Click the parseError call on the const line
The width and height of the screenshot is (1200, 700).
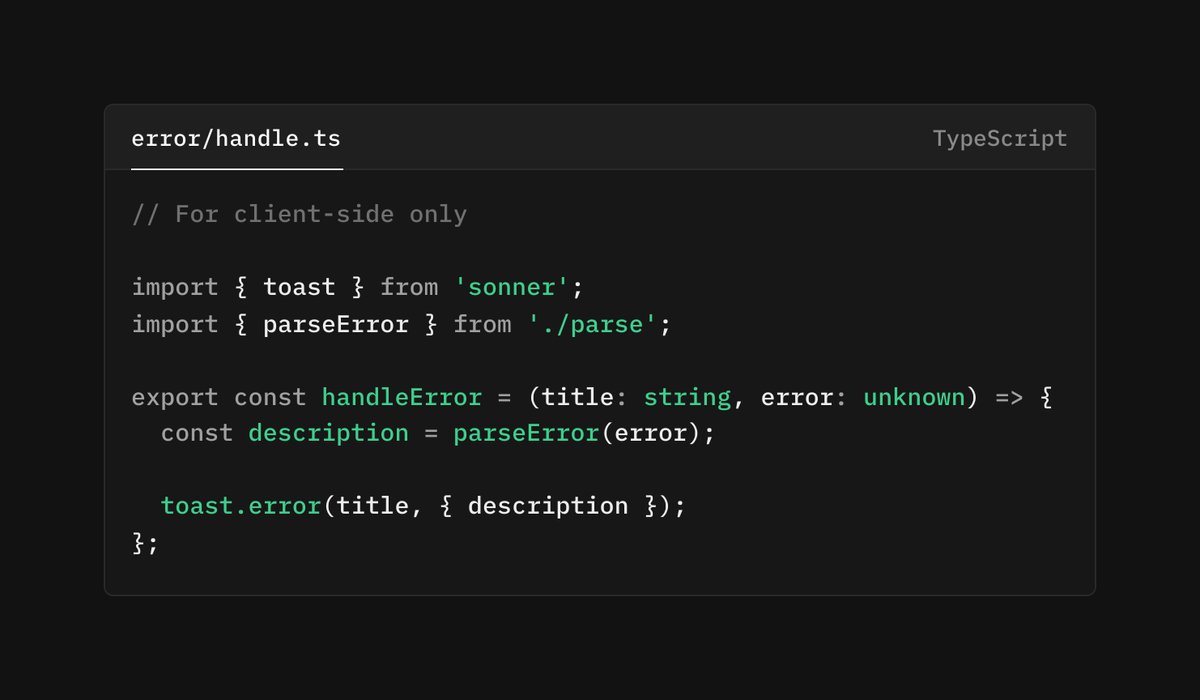point(526,433)
